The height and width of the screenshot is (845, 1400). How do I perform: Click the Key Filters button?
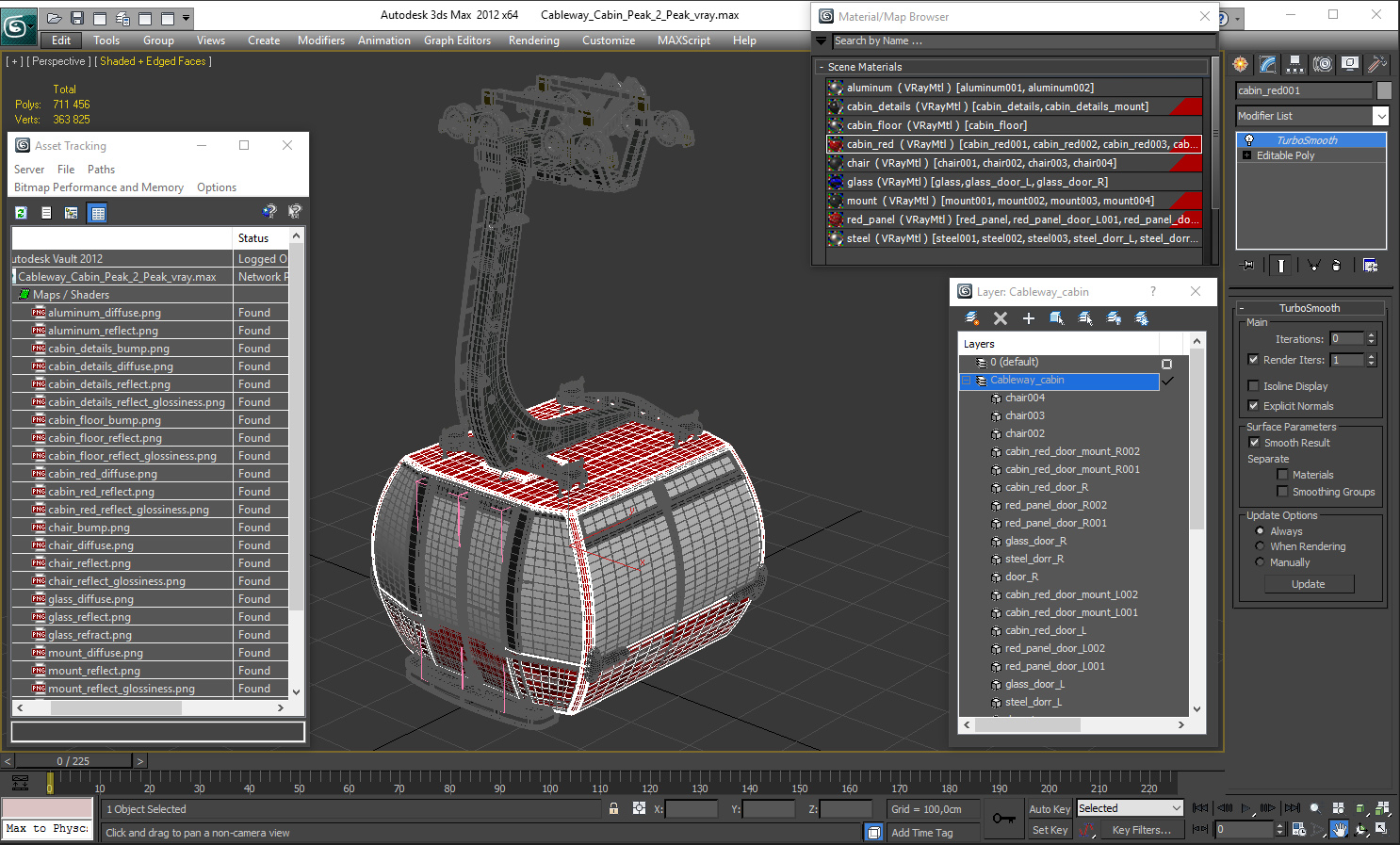pos(1142,830)
